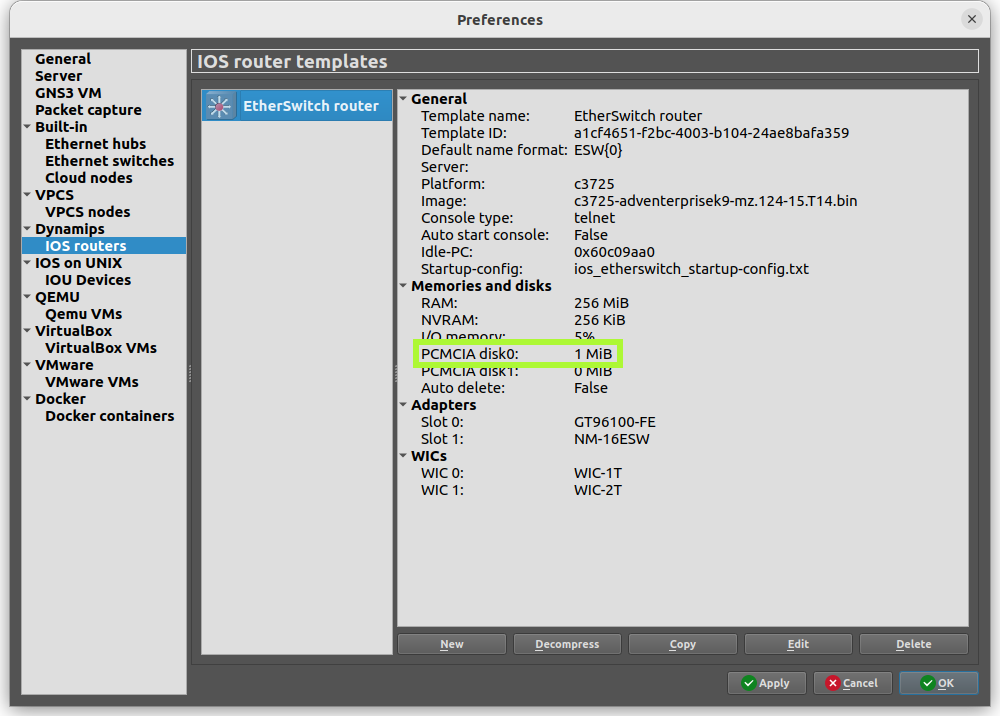
Task: Collapse the Dynamips tree section
Action: [27, 228]
